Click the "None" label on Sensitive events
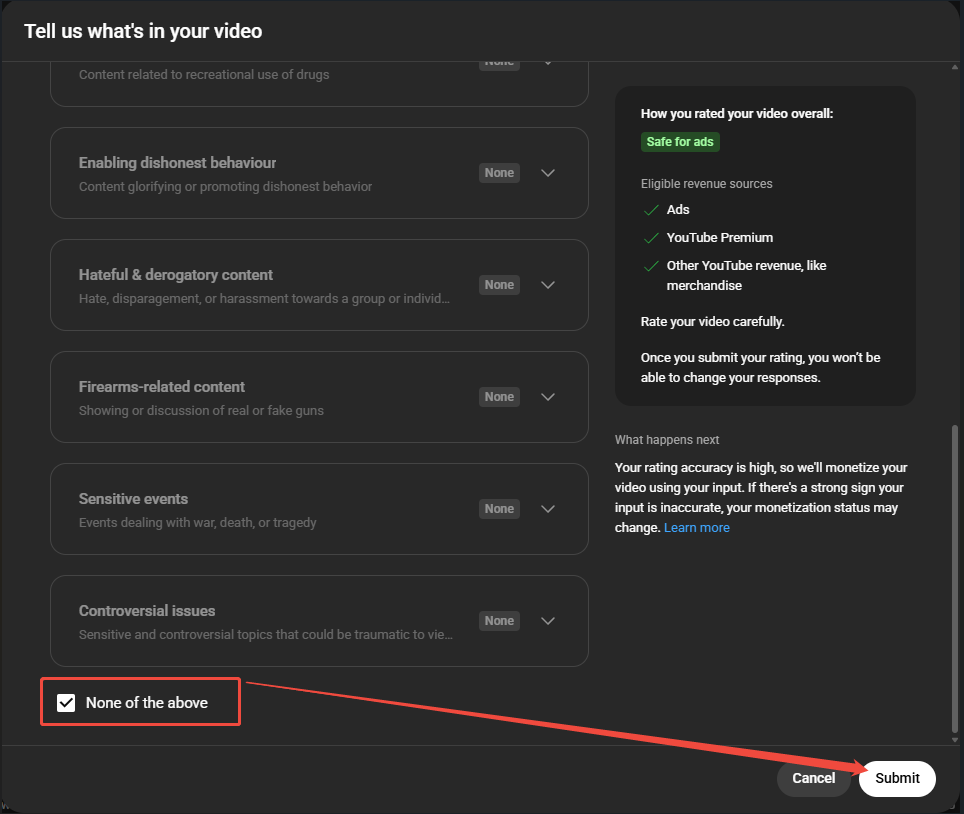964x814 pixels. coord(499,508)
